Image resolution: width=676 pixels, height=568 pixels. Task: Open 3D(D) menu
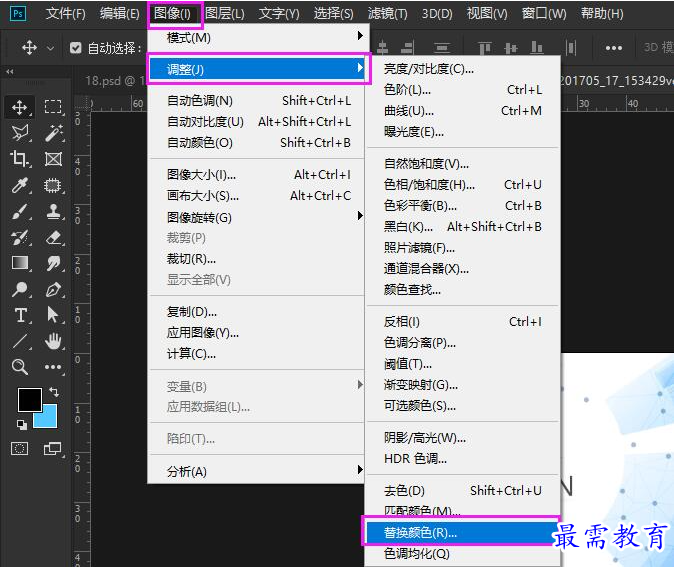point(437,13)
